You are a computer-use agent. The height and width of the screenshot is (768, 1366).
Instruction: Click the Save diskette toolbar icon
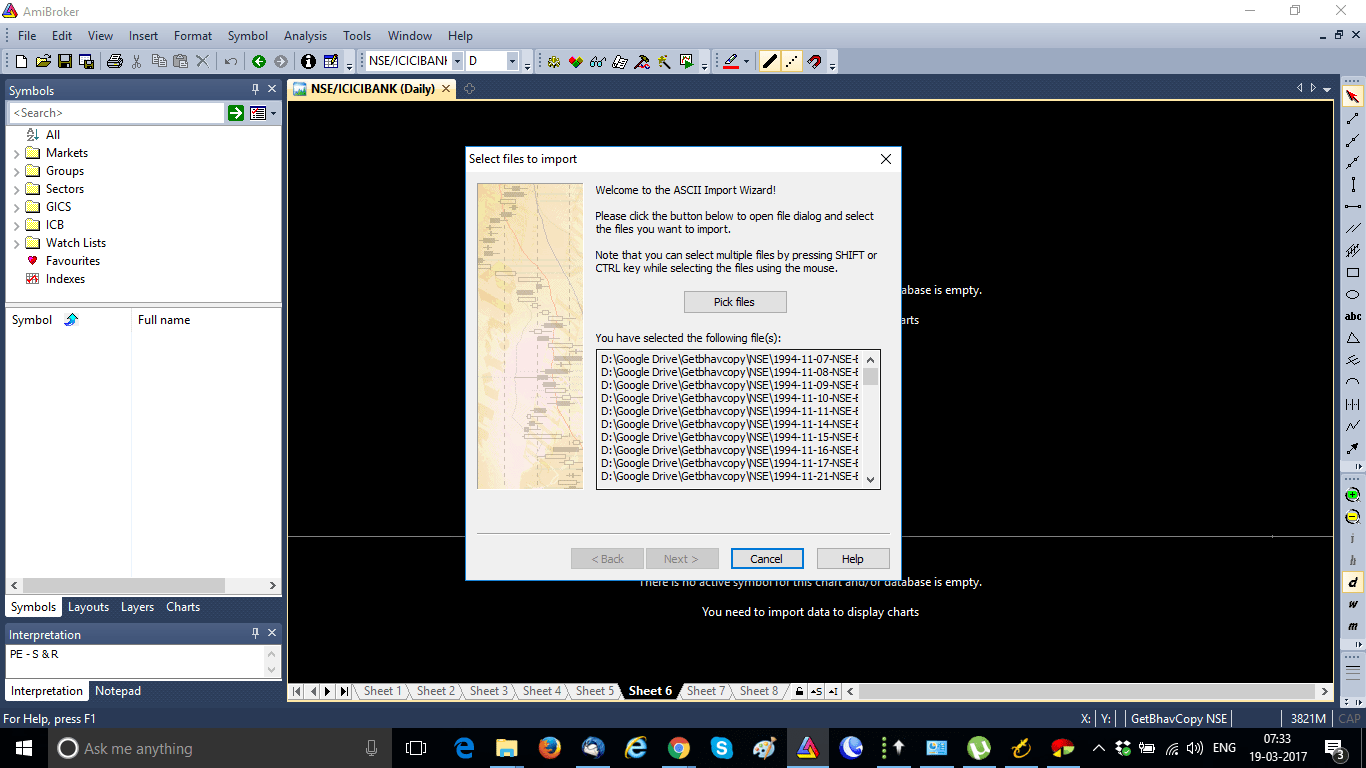pos(65,61)
